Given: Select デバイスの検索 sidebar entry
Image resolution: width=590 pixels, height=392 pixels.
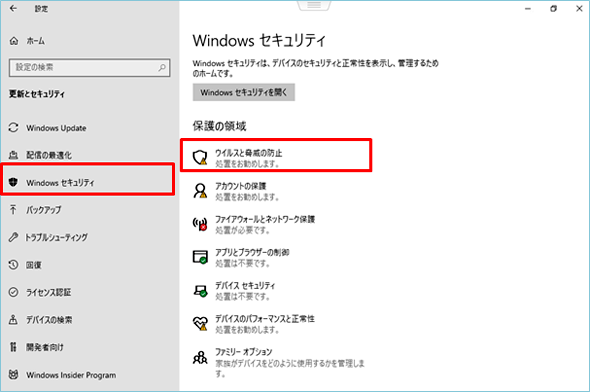Looking at the screenshot, I should click(x=49, y=320).
